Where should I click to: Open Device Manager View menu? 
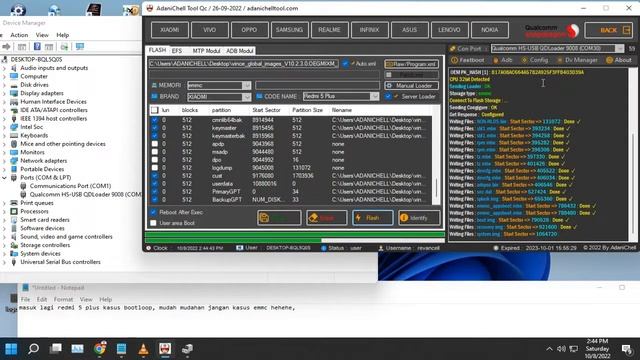click(42, 35)
